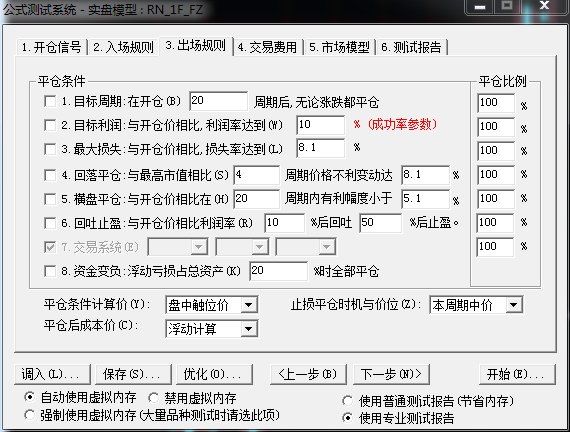Click the 最大损失 loss rate field
This screenshot has width=570, height=432.
click(x=321, y=148)
